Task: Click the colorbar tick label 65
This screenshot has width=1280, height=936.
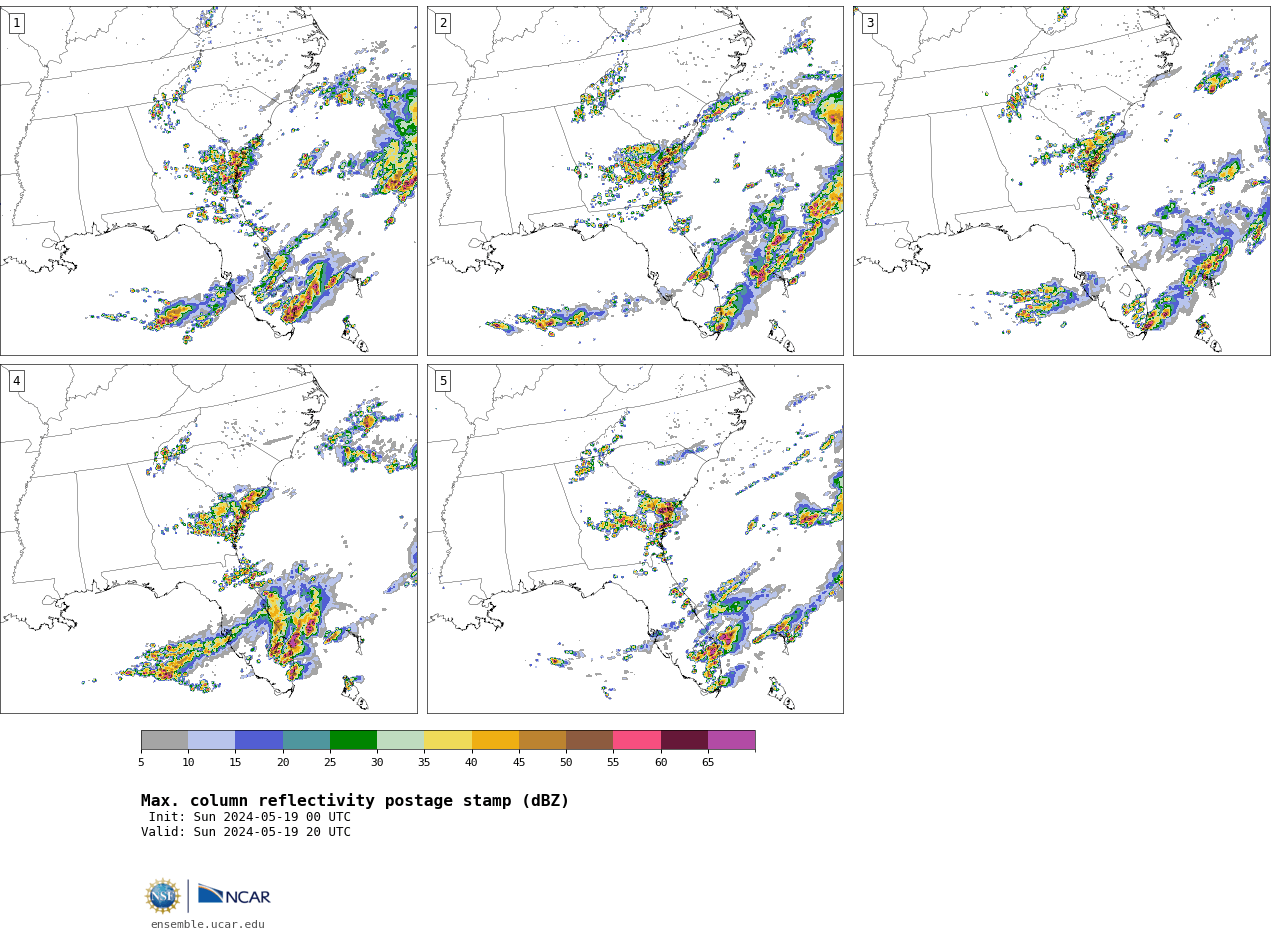Action: point(708,763)
